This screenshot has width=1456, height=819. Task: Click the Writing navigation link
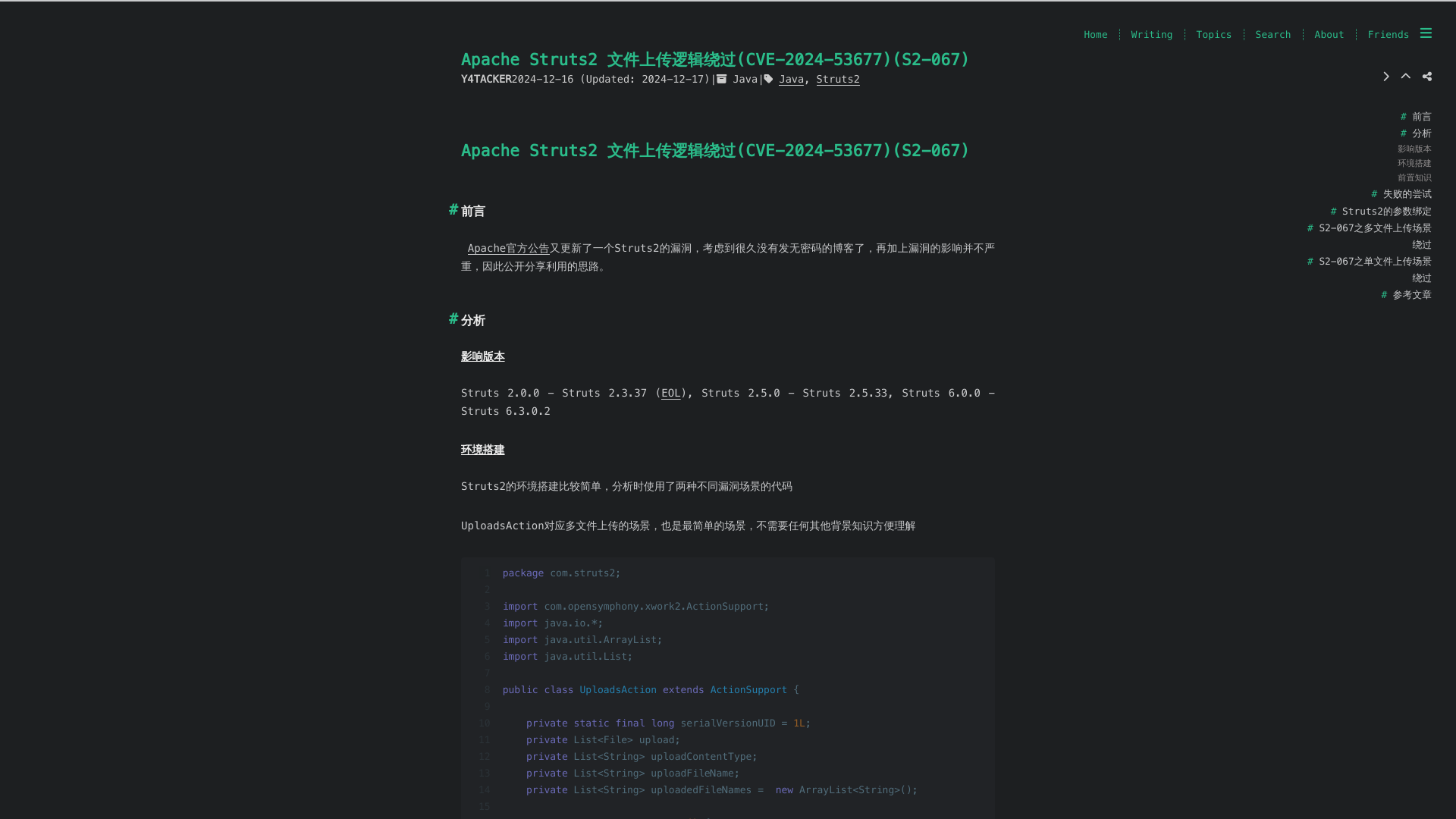tap(1152, 34)
